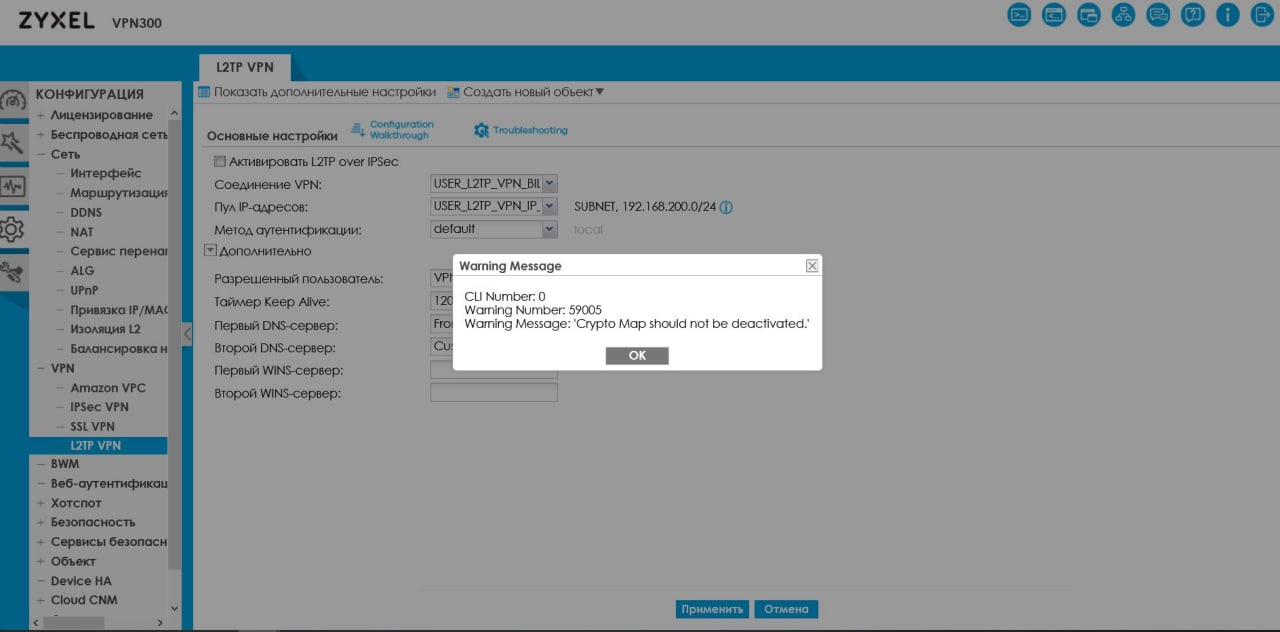Open the Configuration gear sidebar icon
The image size is (1280, 632).
13,229
